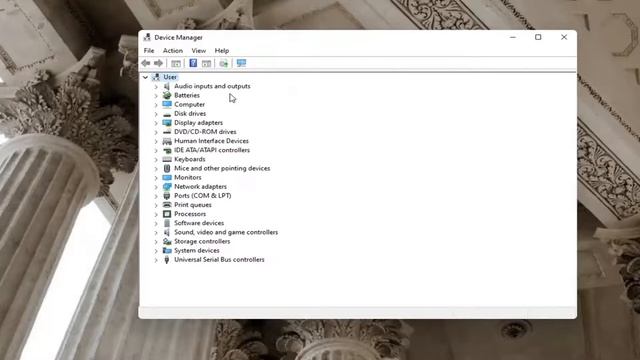Click the Human Interface Devices category icon
Viewport: 640px width, 360px height.
point(167,141)
